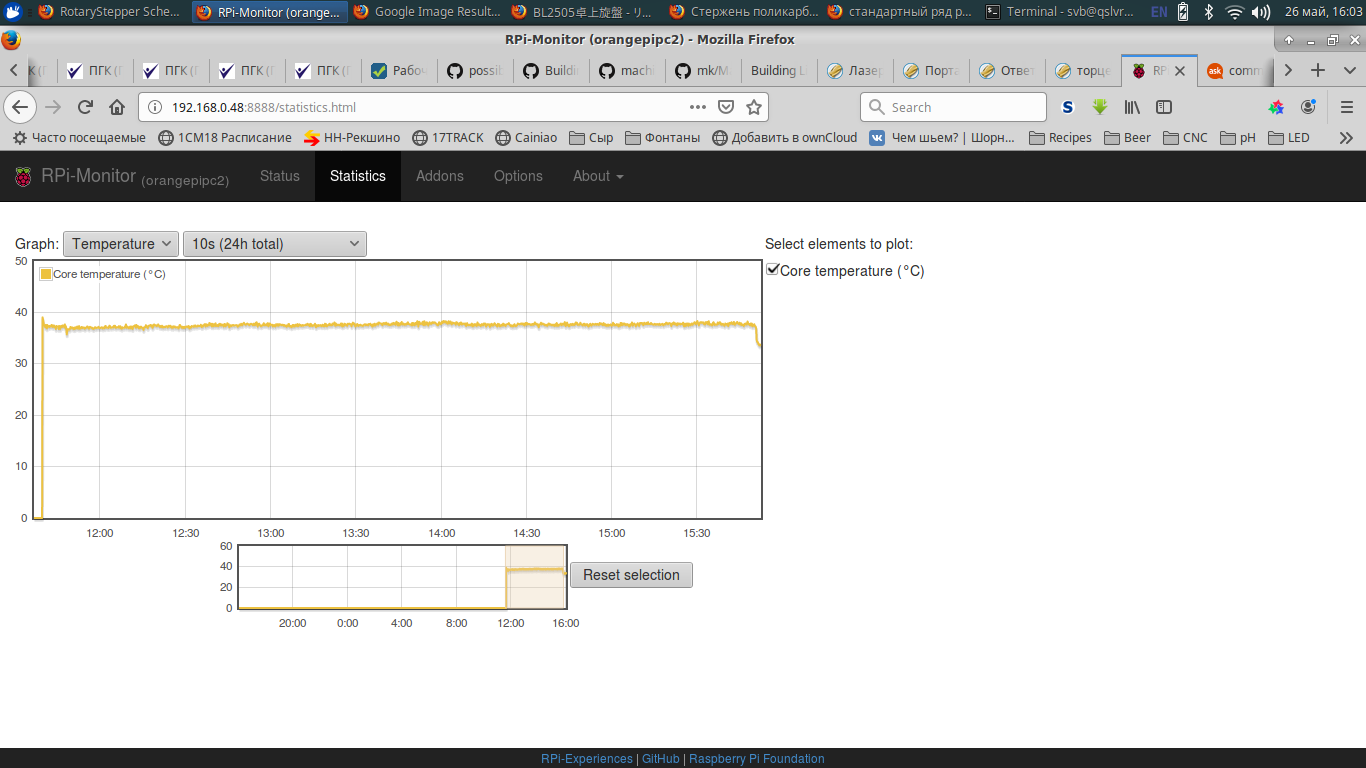
Task: Click the highlighted selection range in overview graph
Action: 537,576
